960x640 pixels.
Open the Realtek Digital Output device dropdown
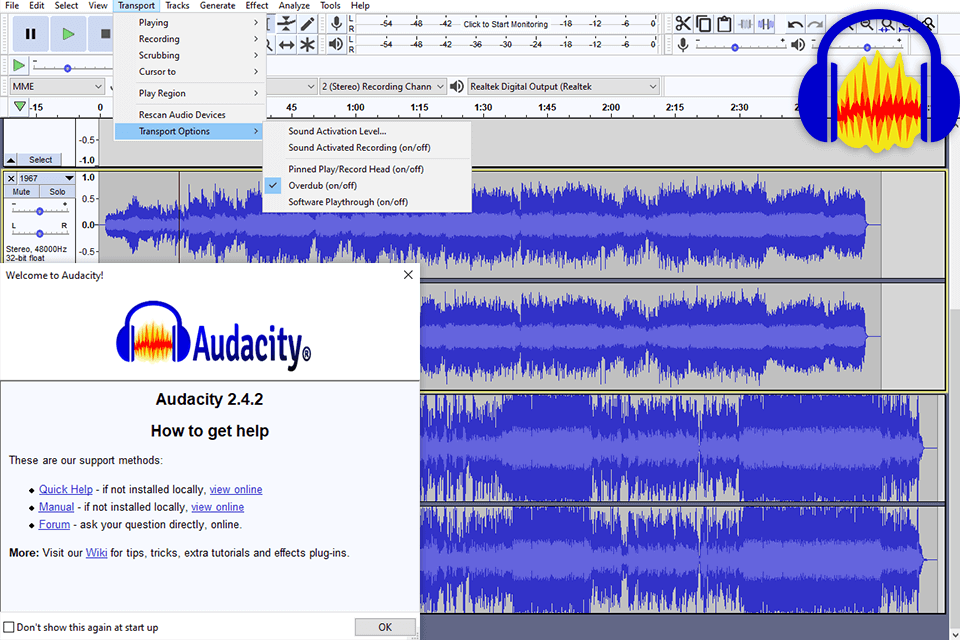point(563,86)
